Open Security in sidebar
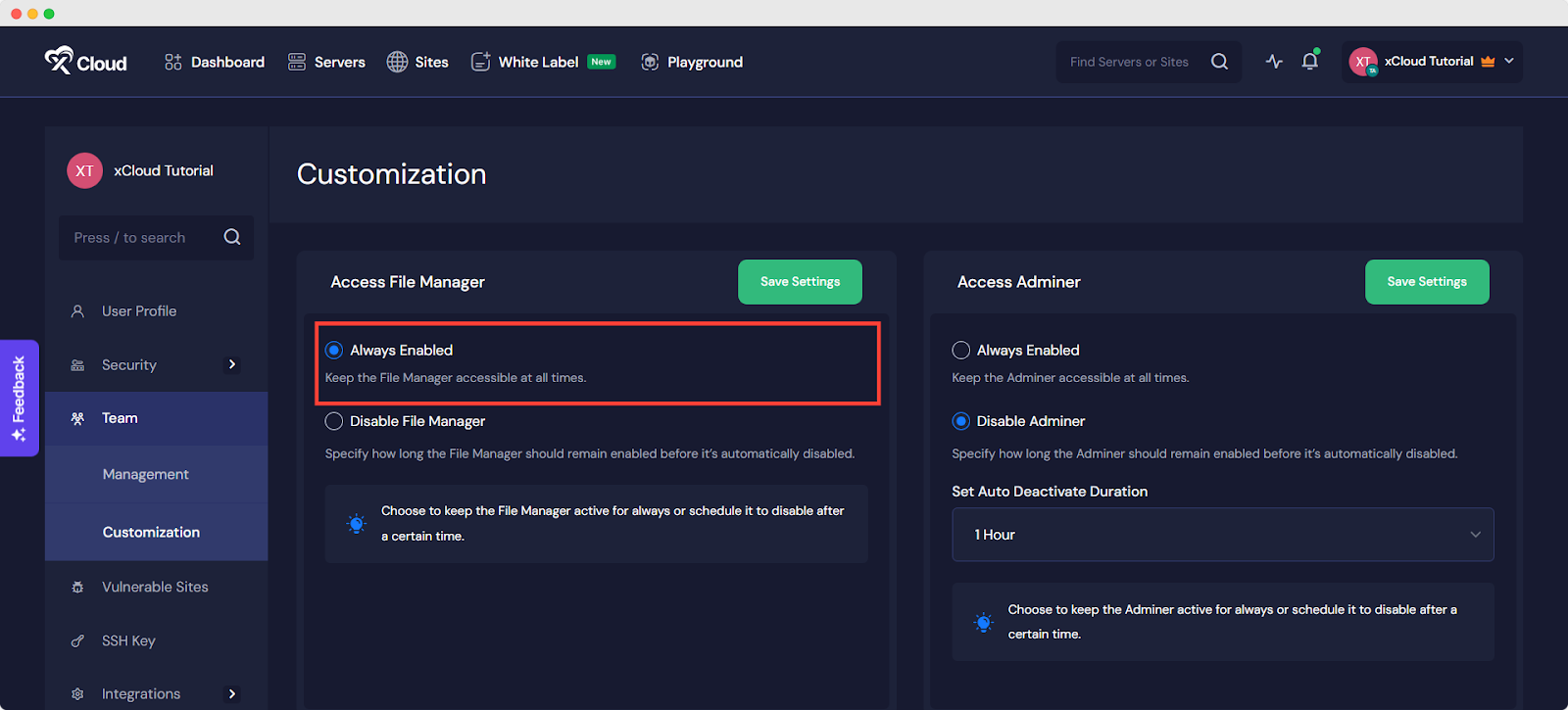 [x=129, y=364]
